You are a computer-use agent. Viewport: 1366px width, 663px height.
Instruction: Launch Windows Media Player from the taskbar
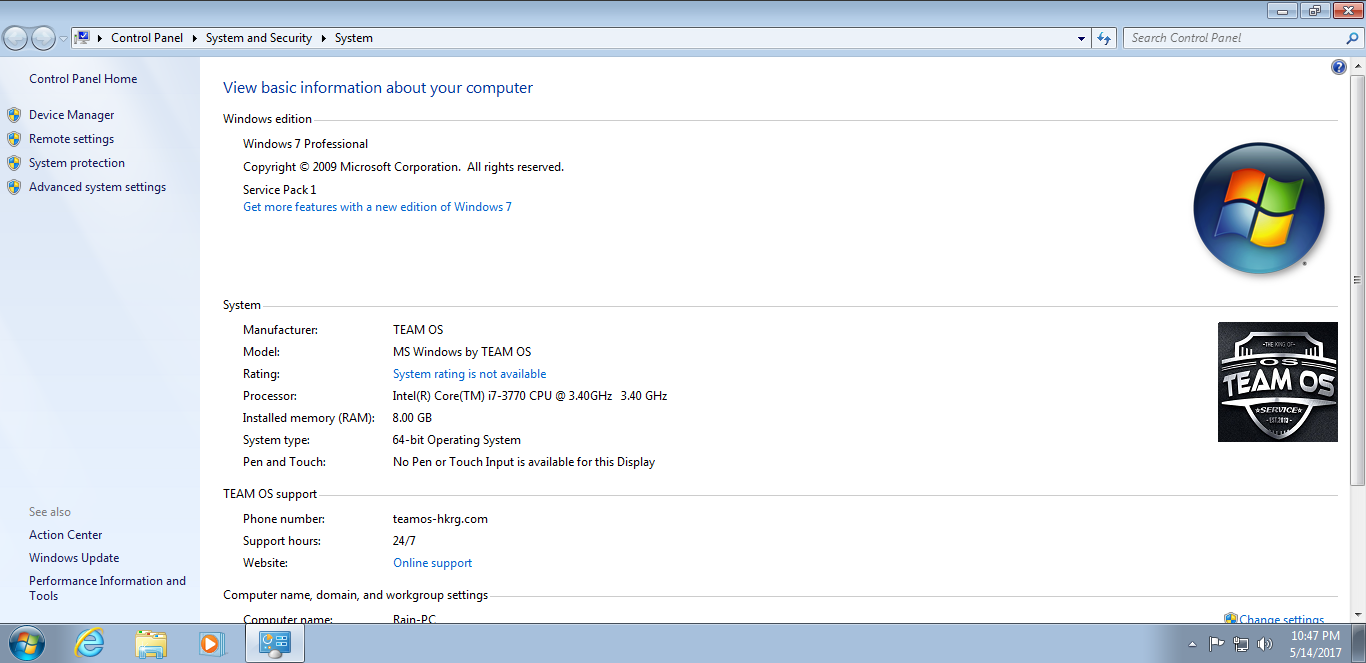coord(212,644)
